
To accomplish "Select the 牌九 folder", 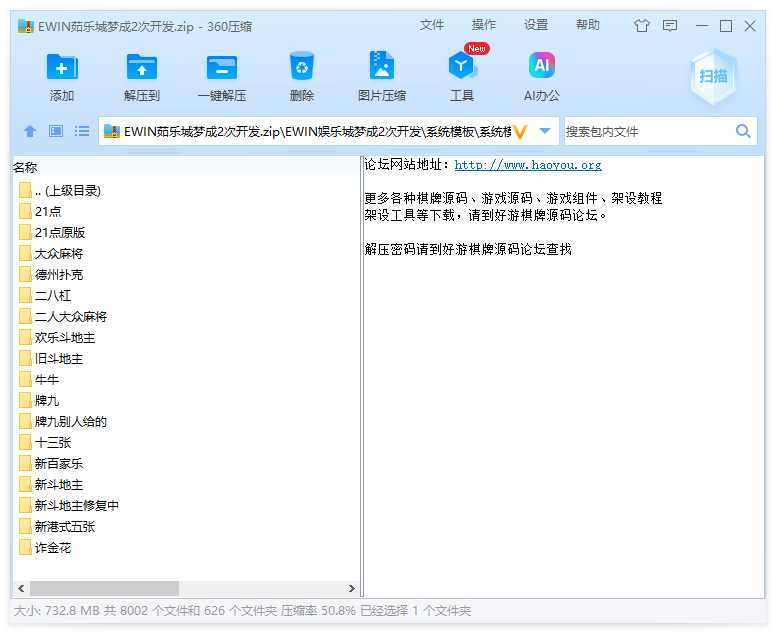I will pos(39,400).
